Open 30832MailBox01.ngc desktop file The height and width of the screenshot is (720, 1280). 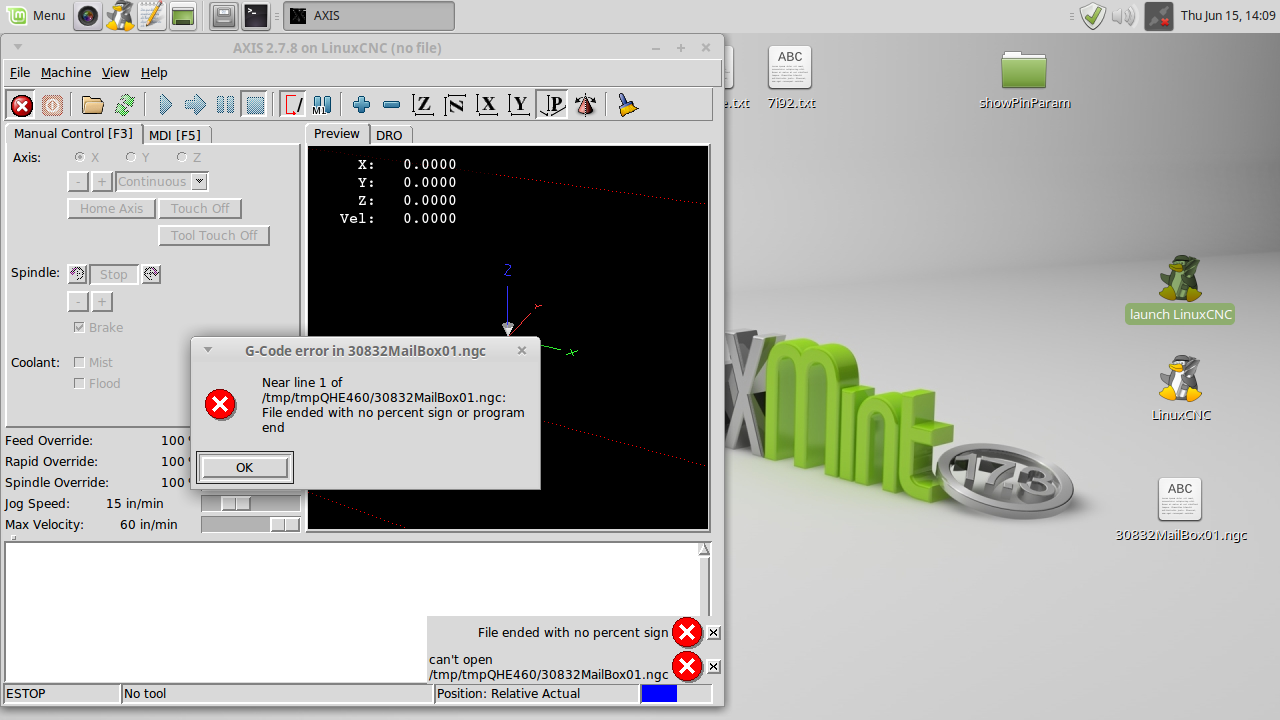pos(1181,510)
